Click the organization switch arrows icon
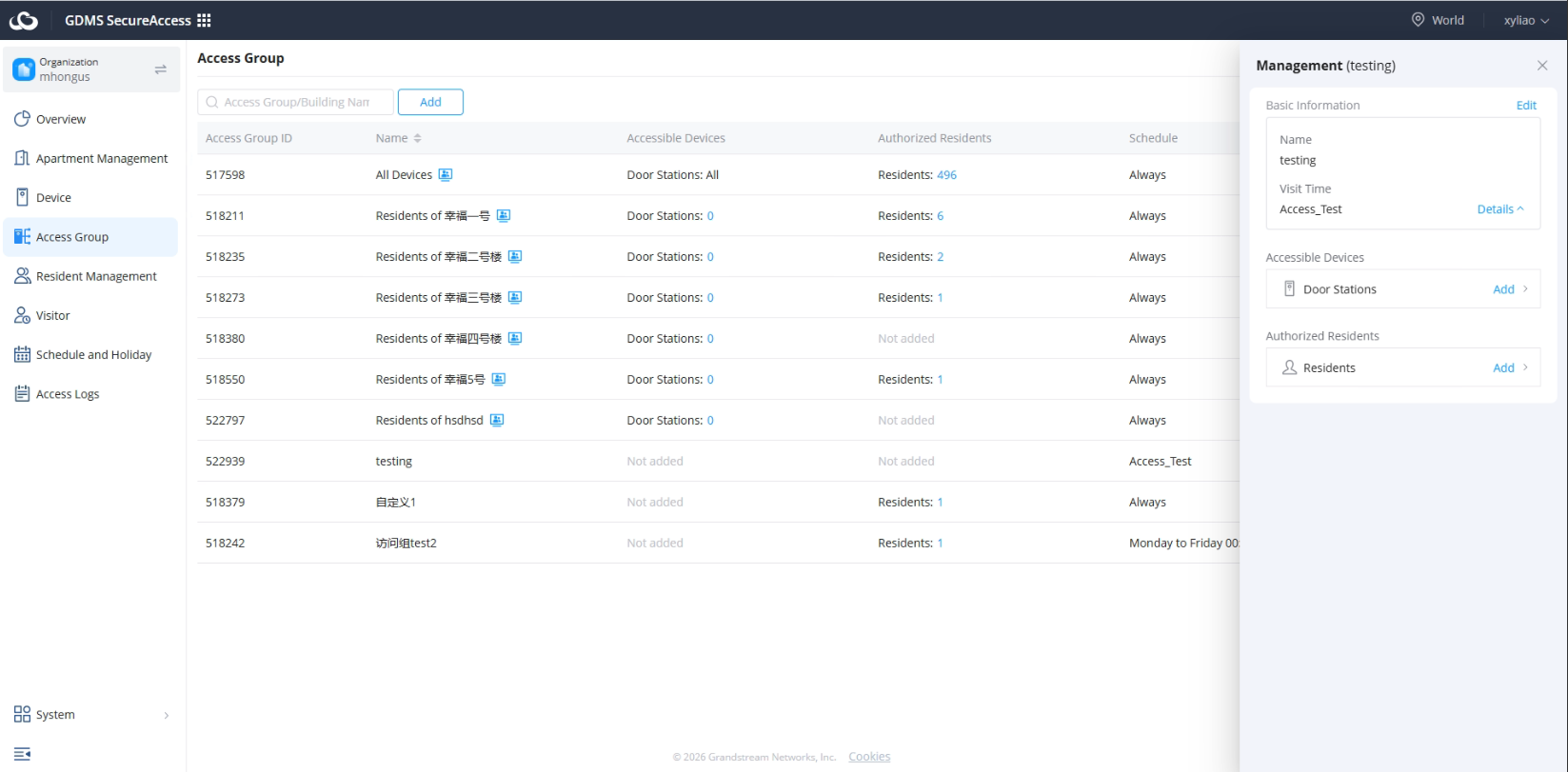This screenshot has width=1568, height=772. (160, 69)
